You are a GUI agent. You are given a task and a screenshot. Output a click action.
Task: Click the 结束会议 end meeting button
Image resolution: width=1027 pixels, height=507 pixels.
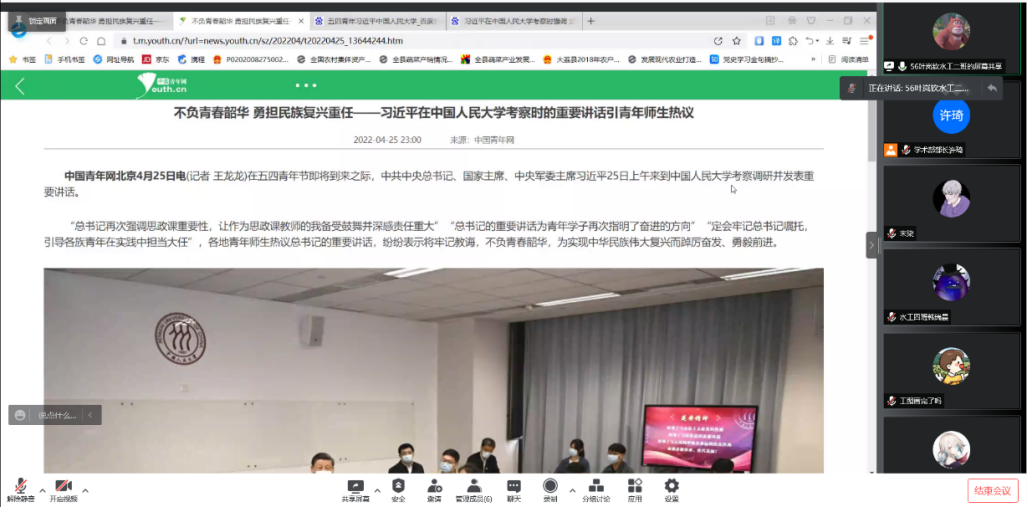click(991, 491)
